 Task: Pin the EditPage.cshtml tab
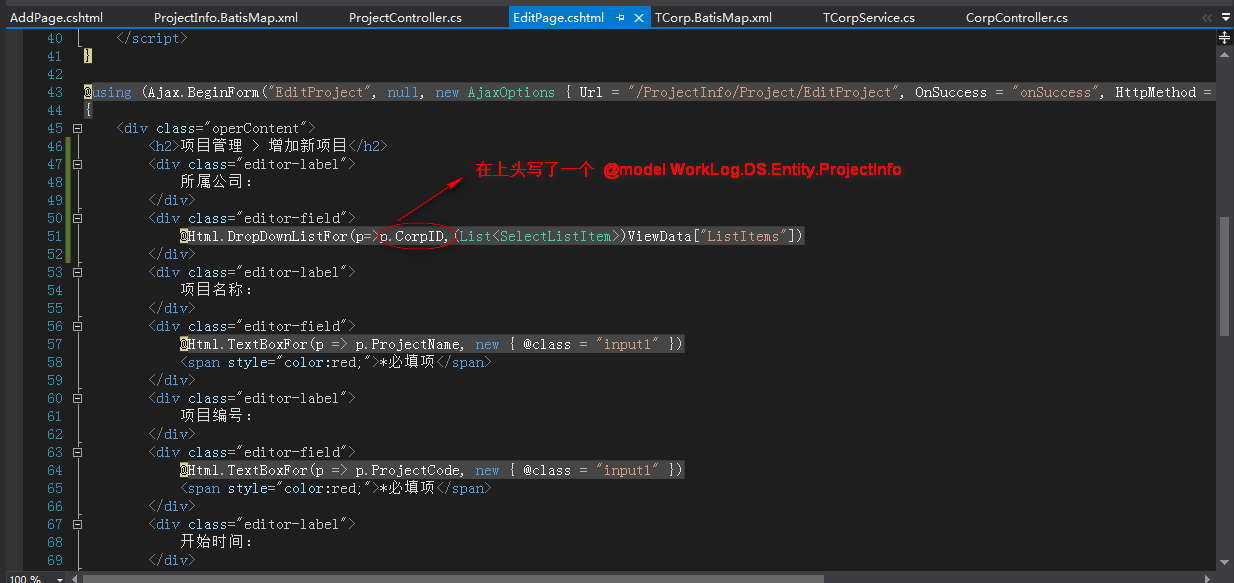point(621,18)
